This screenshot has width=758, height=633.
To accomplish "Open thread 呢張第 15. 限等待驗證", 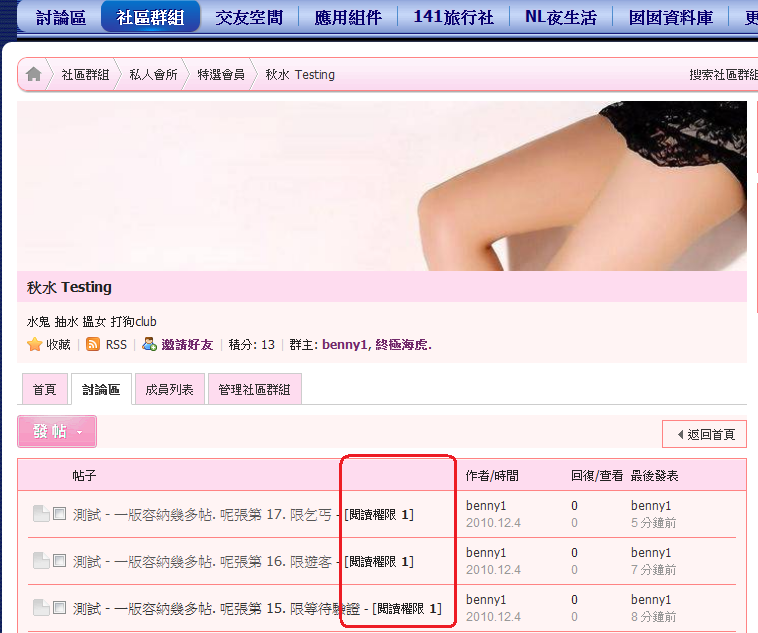I will pos(217,608).
